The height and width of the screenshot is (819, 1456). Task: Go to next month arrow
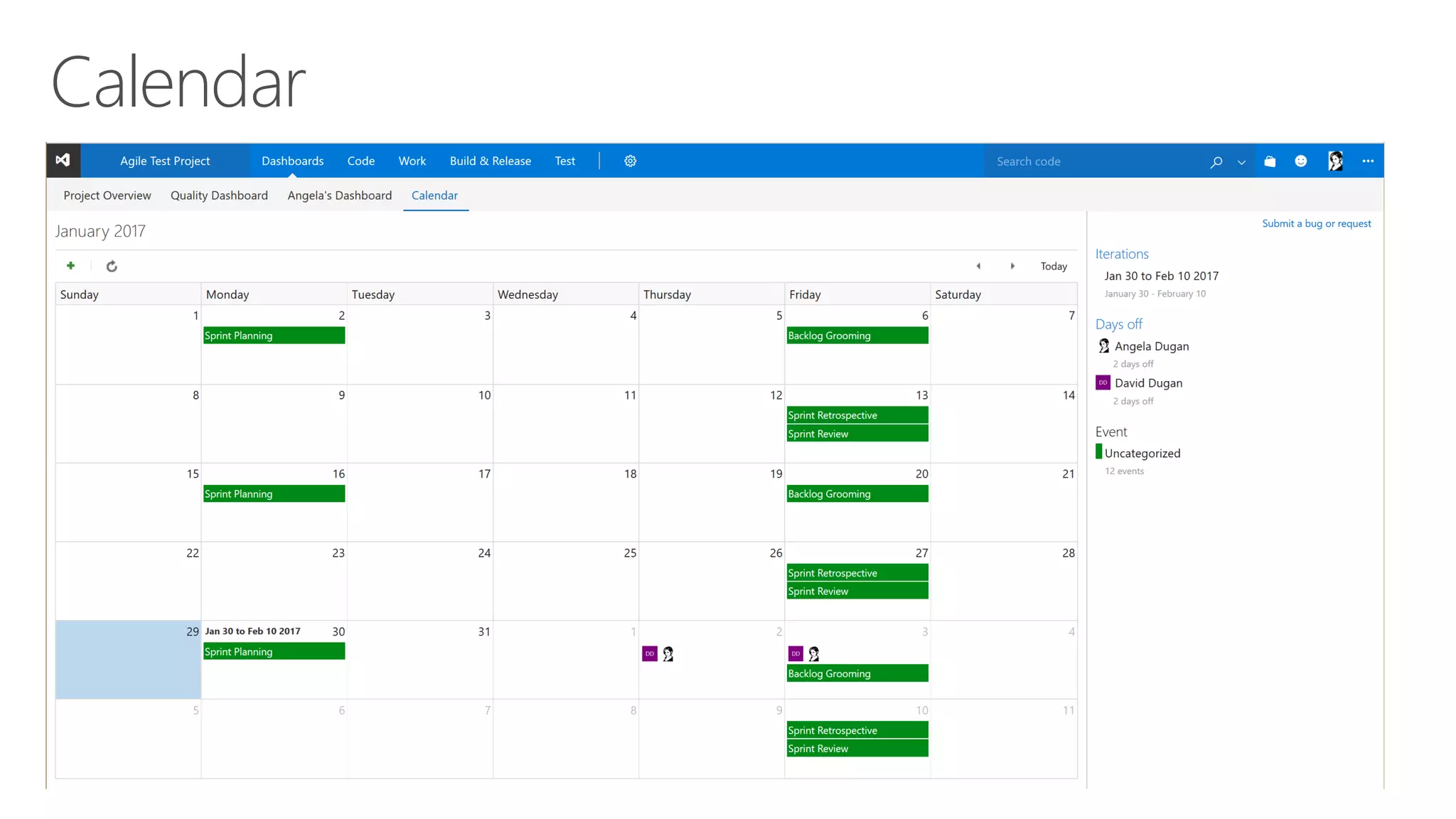(1012, 267)
